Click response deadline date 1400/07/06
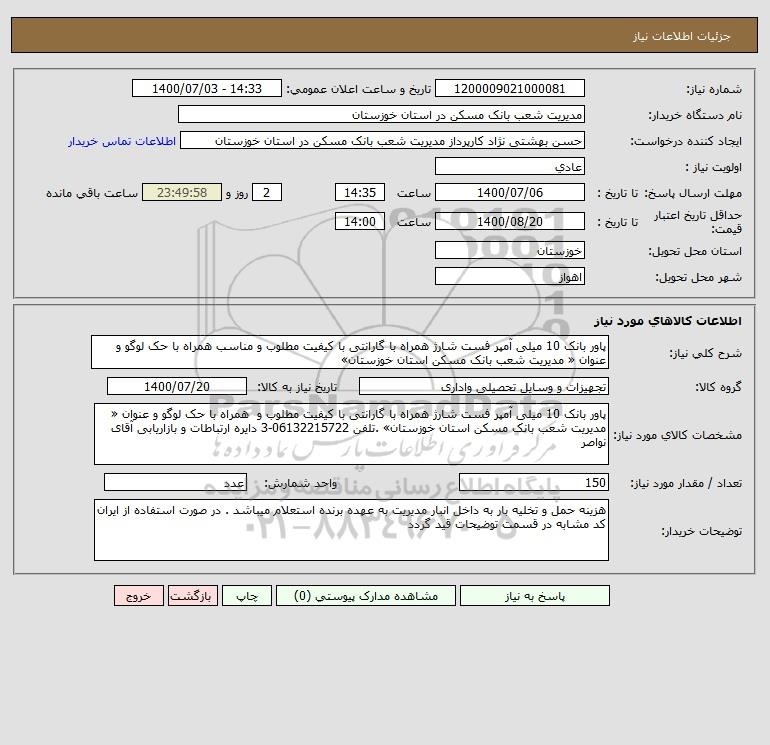Screen dimensions: 770x745 pos(510,193)
